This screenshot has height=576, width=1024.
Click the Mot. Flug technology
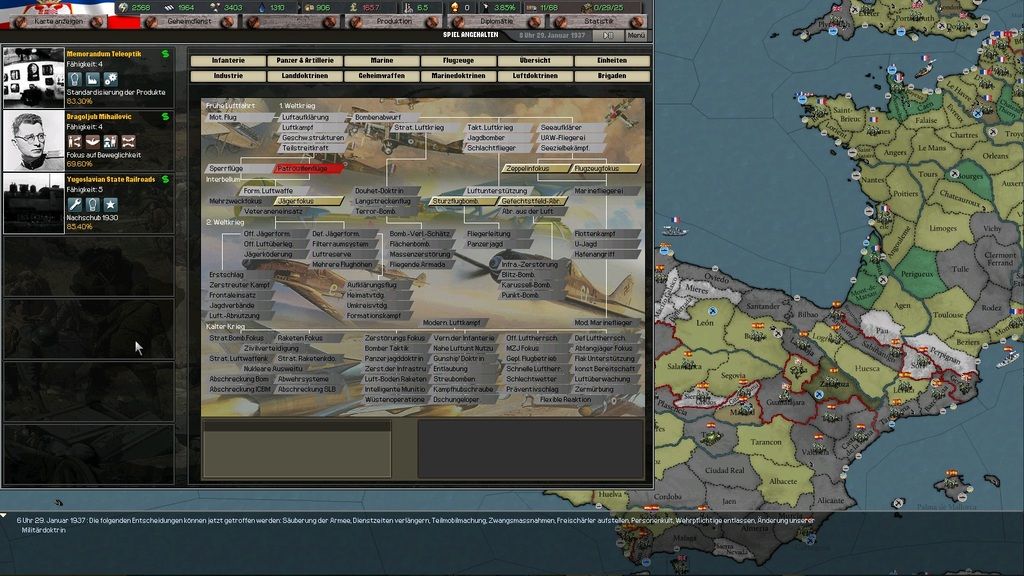coord(239,118)
